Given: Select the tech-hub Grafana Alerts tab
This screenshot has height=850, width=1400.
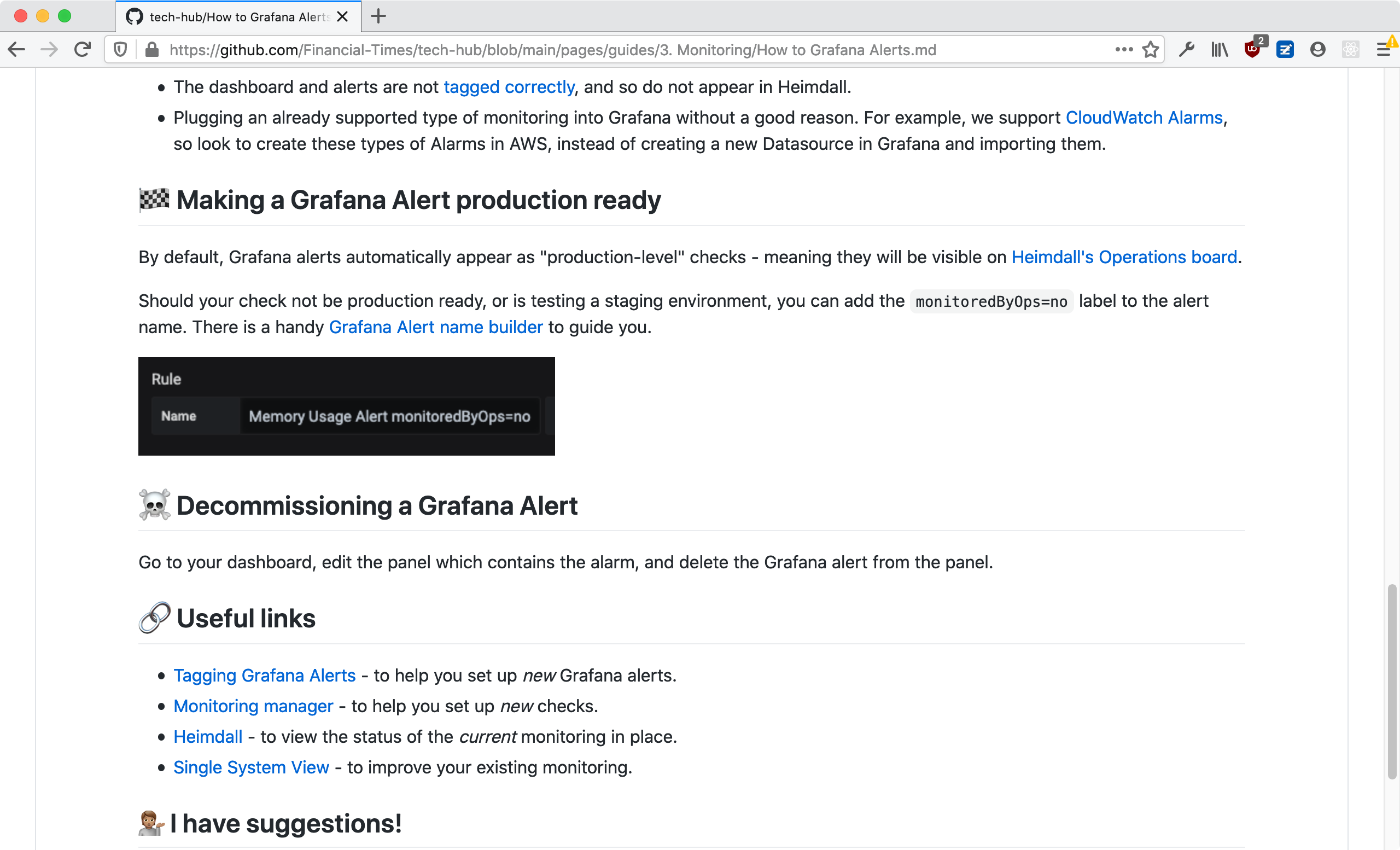Looking at the screenshot, I should click(x=238, y=17).
